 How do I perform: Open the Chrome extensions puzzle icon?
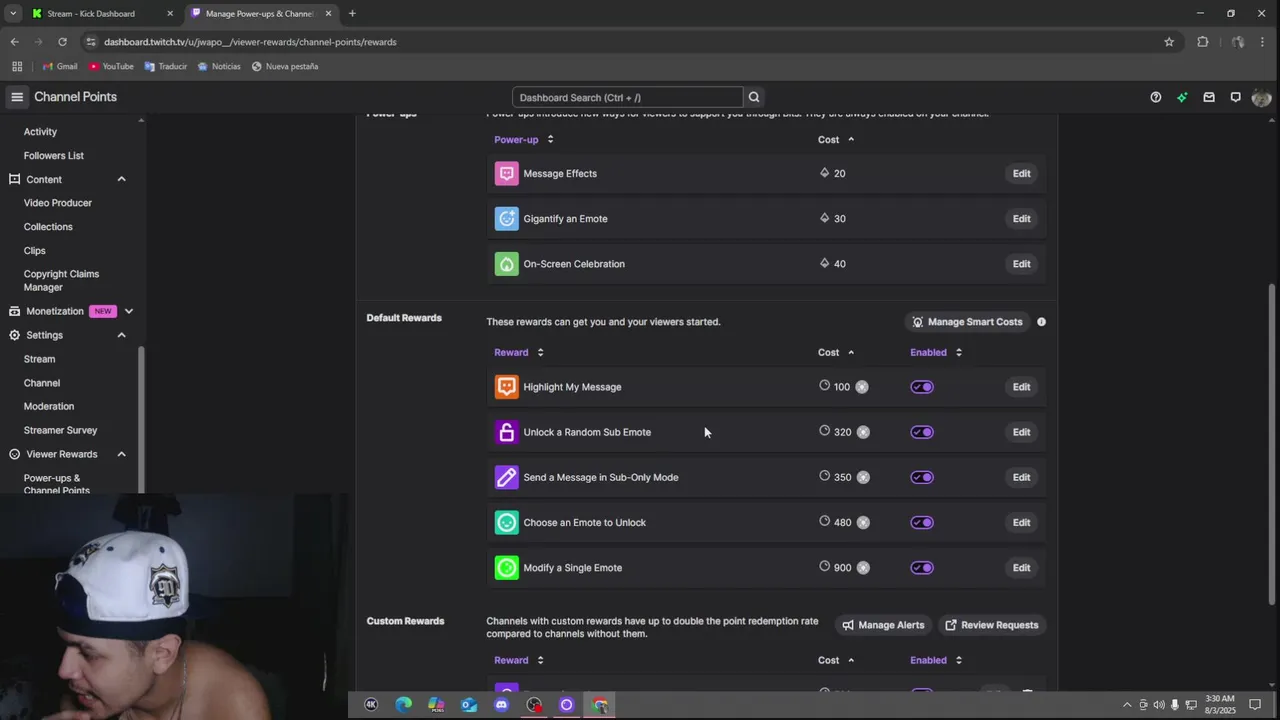point(1203,42)
